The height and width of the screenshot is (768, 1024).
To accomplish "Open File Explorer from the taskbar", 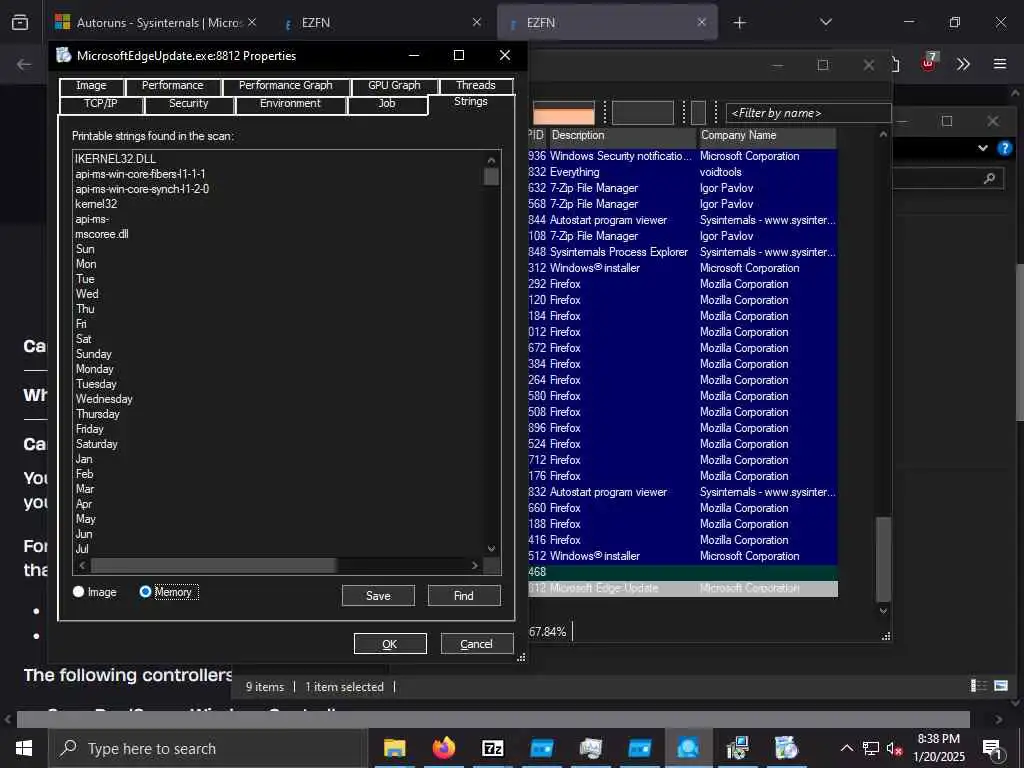I will tap(394, 748).
